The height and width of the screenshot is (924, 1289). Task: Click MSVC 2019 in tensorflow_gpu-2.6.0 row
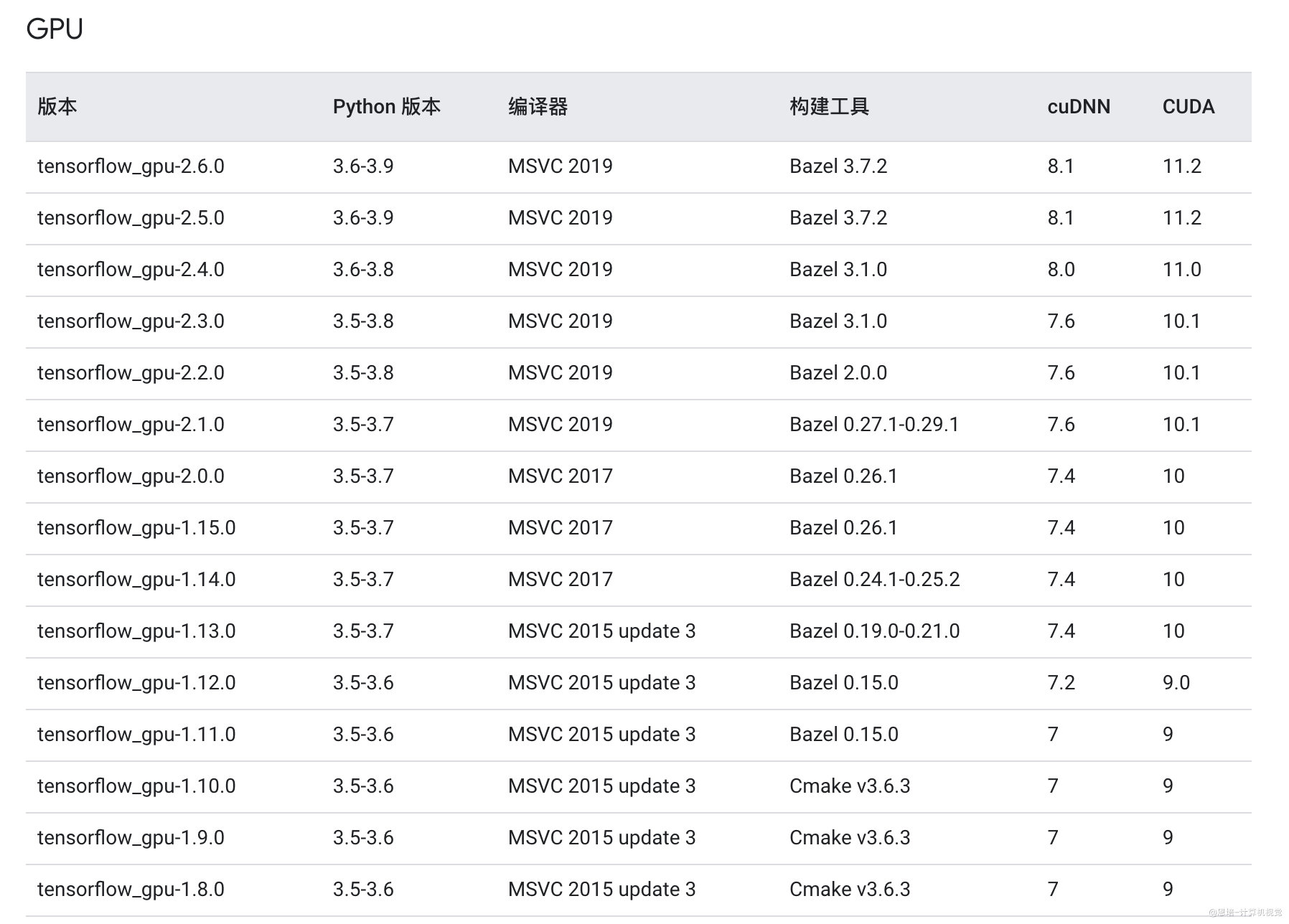click(561, 166)
